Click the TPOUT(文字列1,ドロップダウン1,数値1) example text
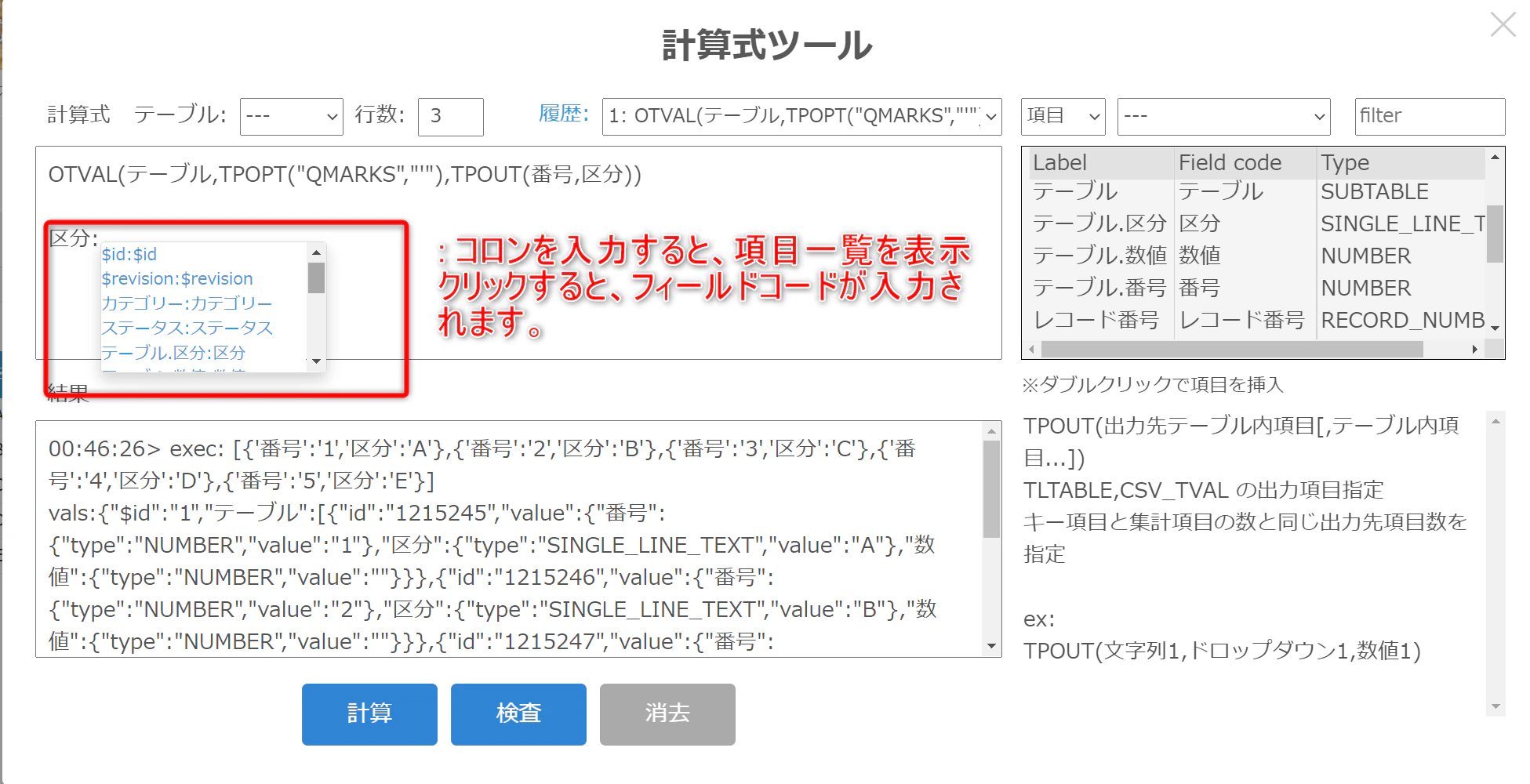Viewport: 1530px width, 784px height. pos(1222,651)
